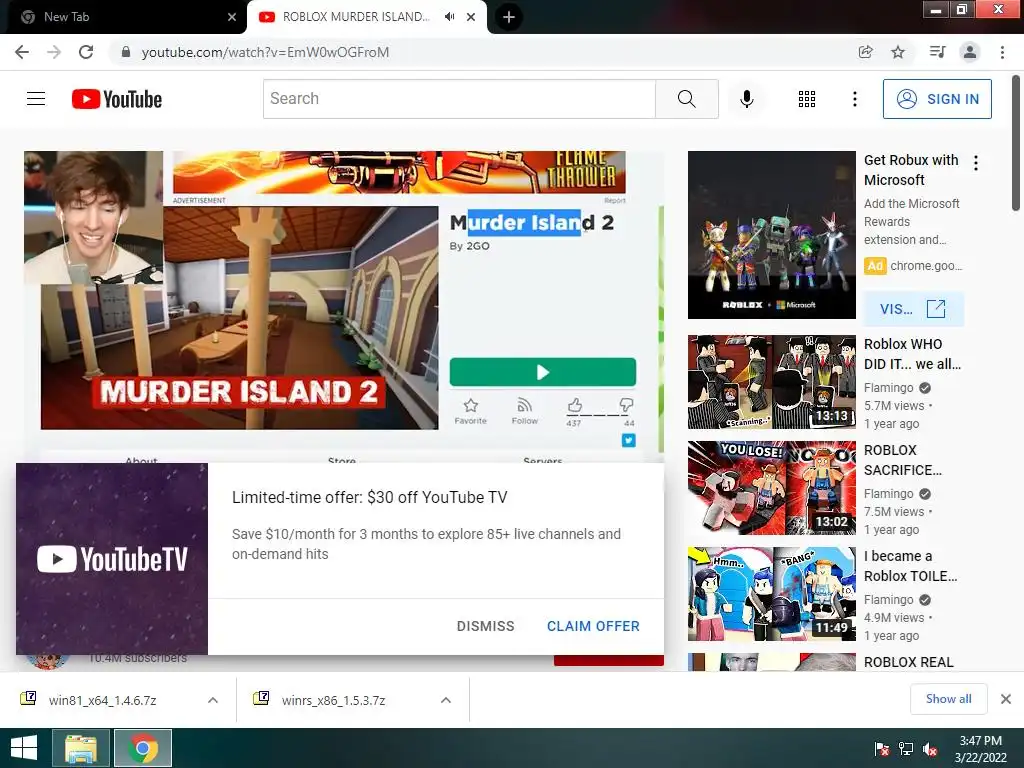Play the 13:02 ROBLOX SACRIFICE thumbnail
Viewport: 1024px width, 768px height.
[x=771, y=488]
